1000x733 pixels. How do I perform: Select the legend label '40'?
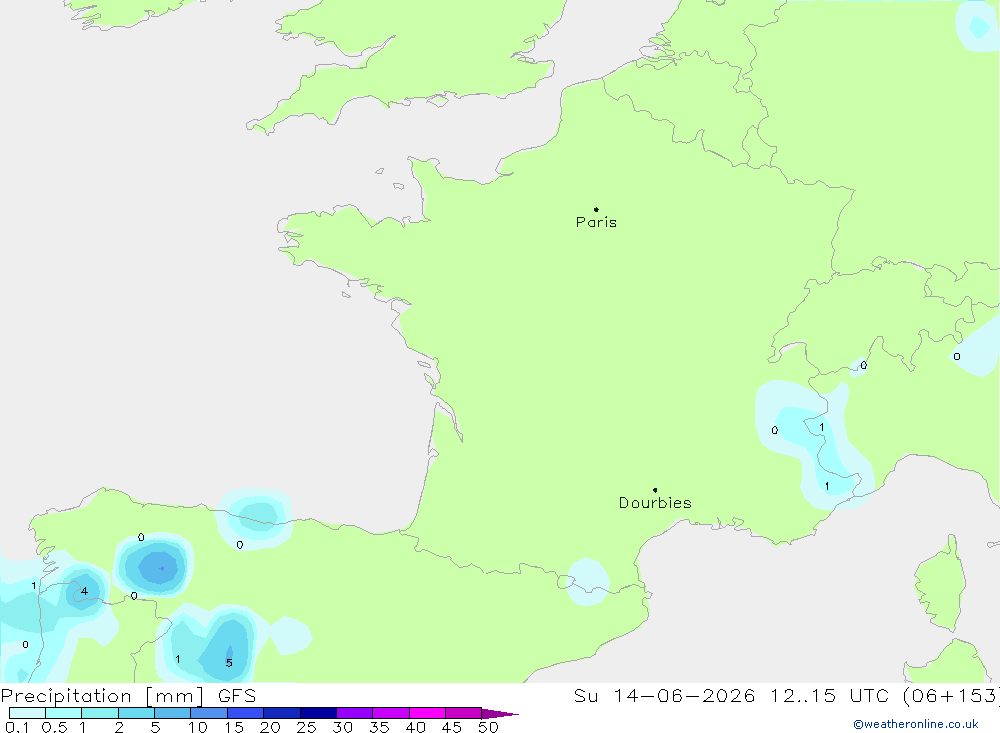[x=416, y=727]
